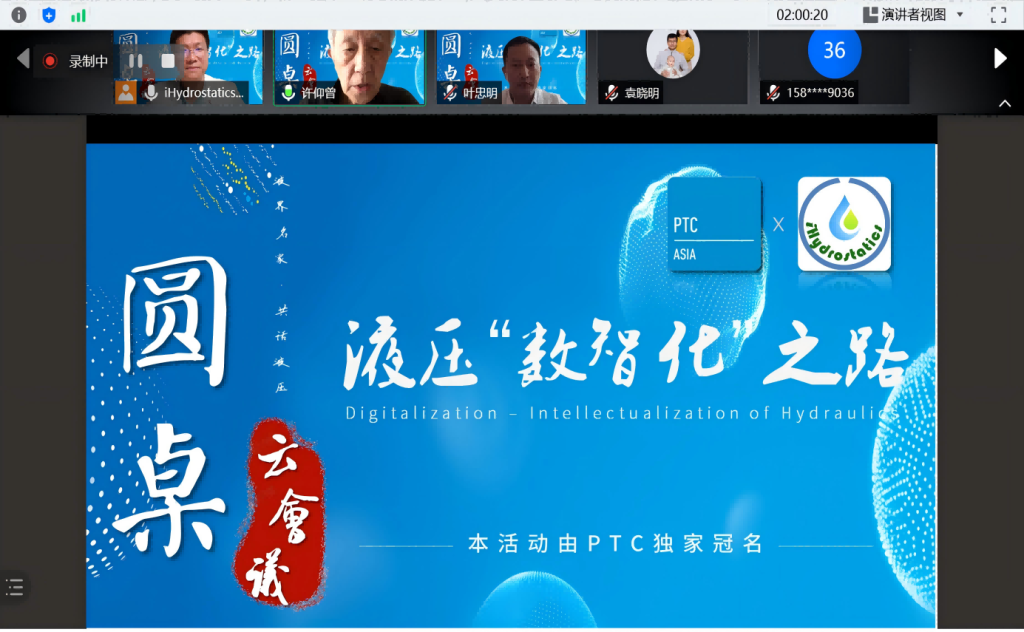This screenshot has width=1024, height=632.
Task: Click the iHydrostatics round logo on the slide
Action: click(844, 224)
